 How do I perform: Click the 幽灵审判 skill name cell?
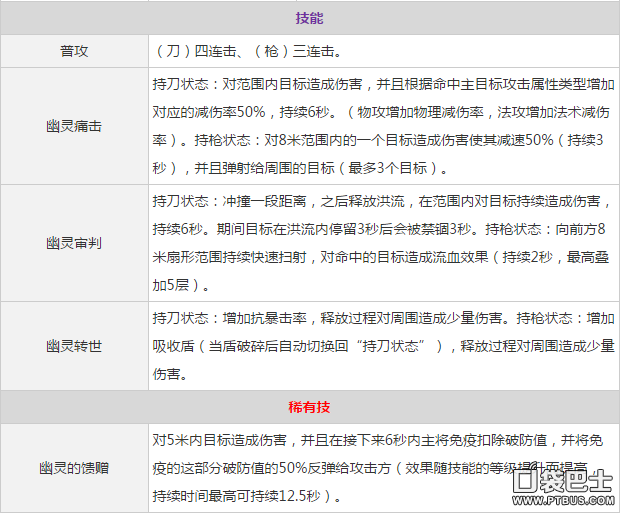tap(74, 242)
